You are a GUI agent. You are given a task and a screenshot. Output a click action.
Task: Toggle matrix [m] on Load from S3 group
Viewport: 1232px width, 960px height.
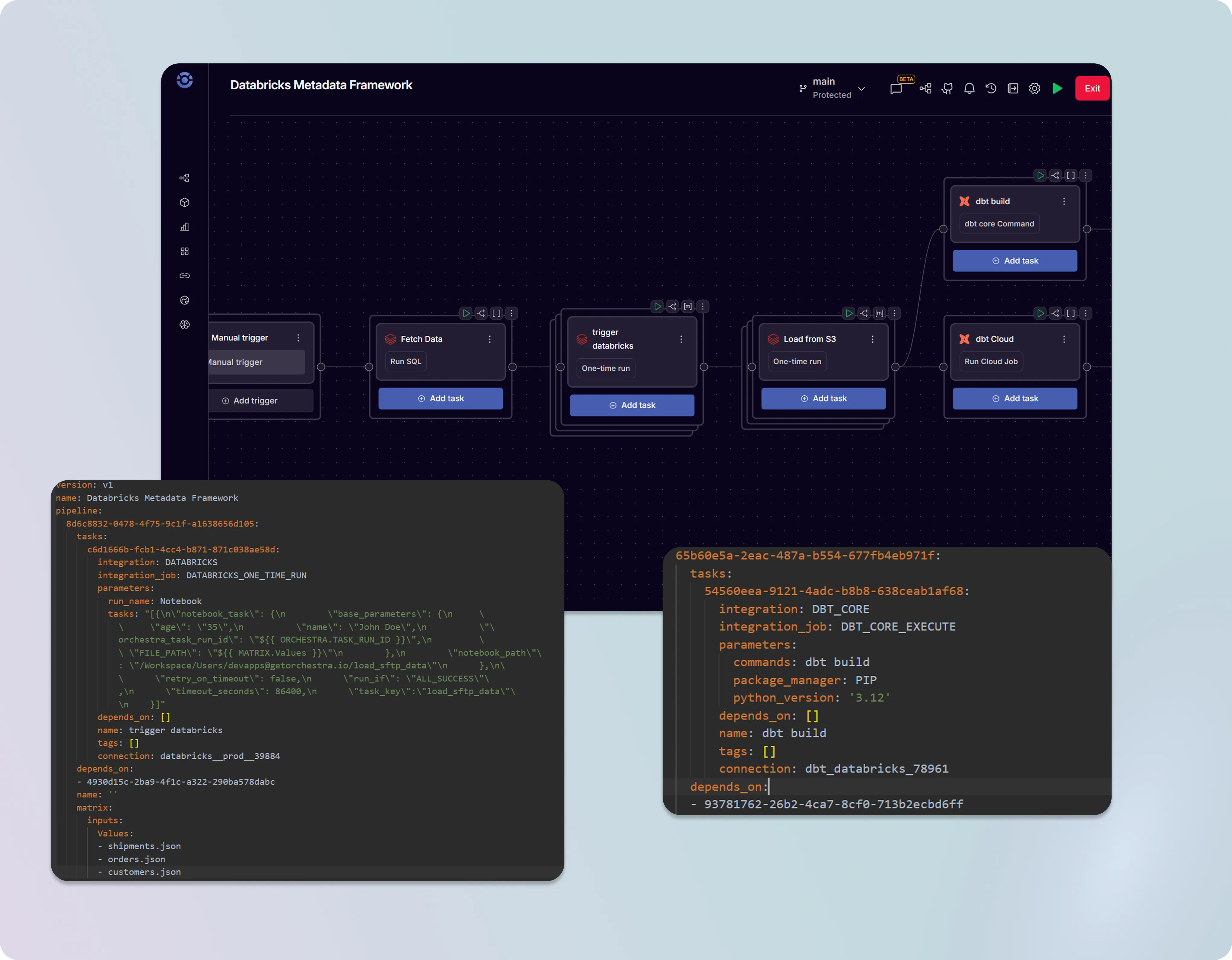click(879, 313)
